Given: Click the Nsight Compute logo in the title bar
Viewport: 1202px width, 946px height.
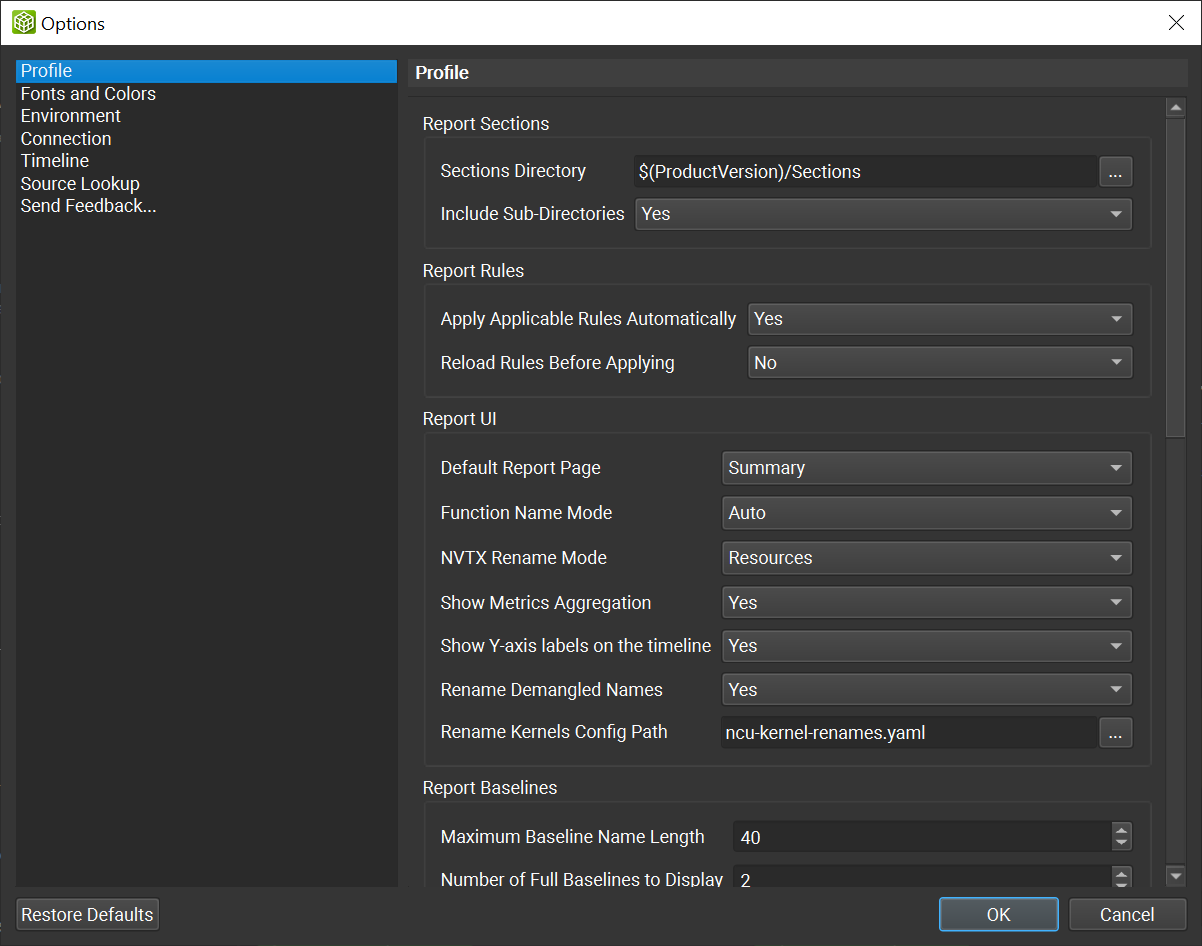Looking at the screenshot, I should 22,22.
